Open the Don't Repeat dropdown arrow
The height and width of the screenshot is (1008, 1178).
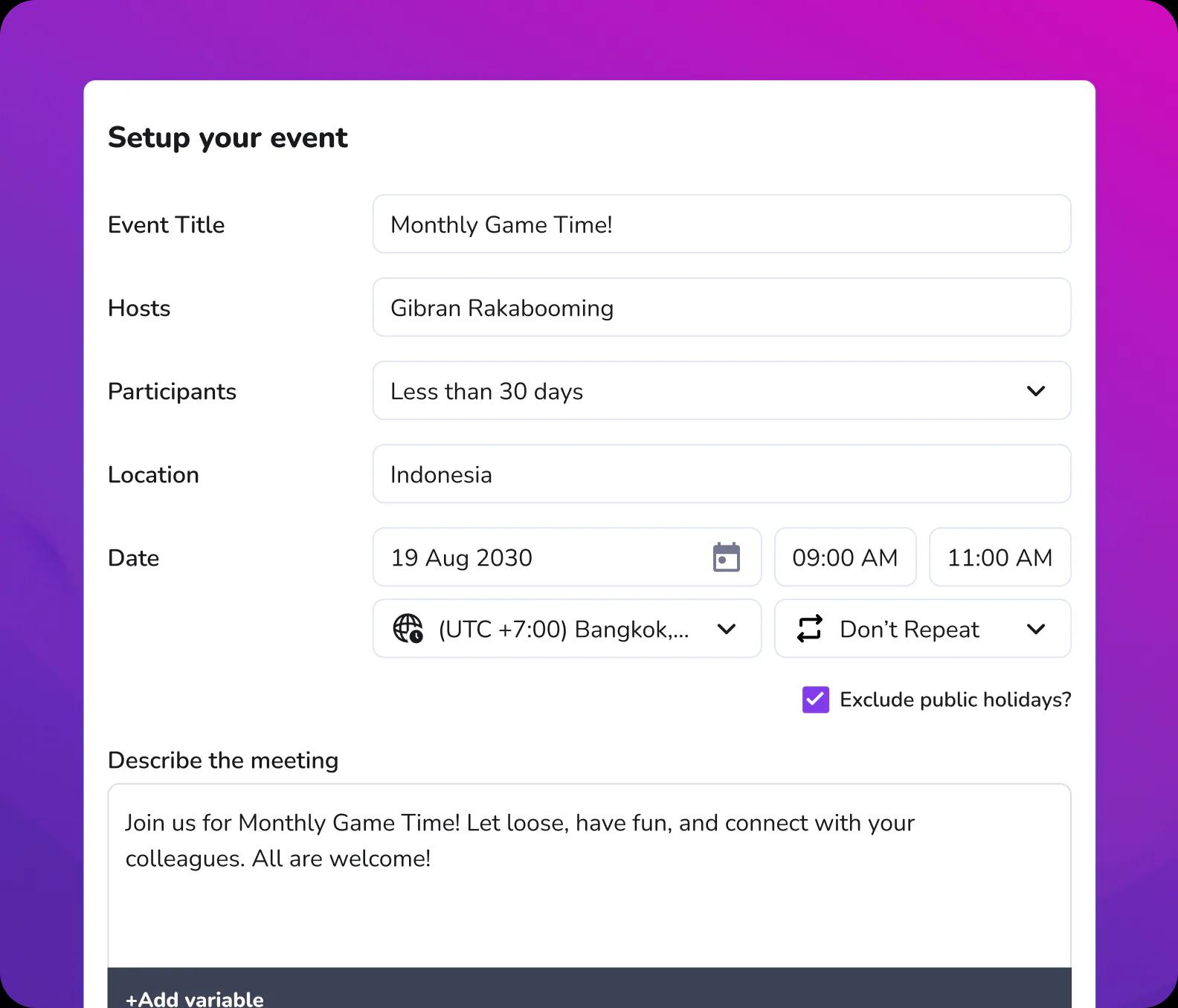pos(1035,629)
